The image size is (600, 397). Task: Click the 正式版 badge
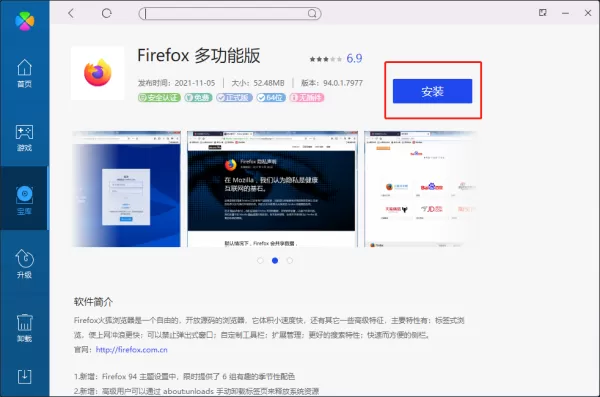coord(234,98)
